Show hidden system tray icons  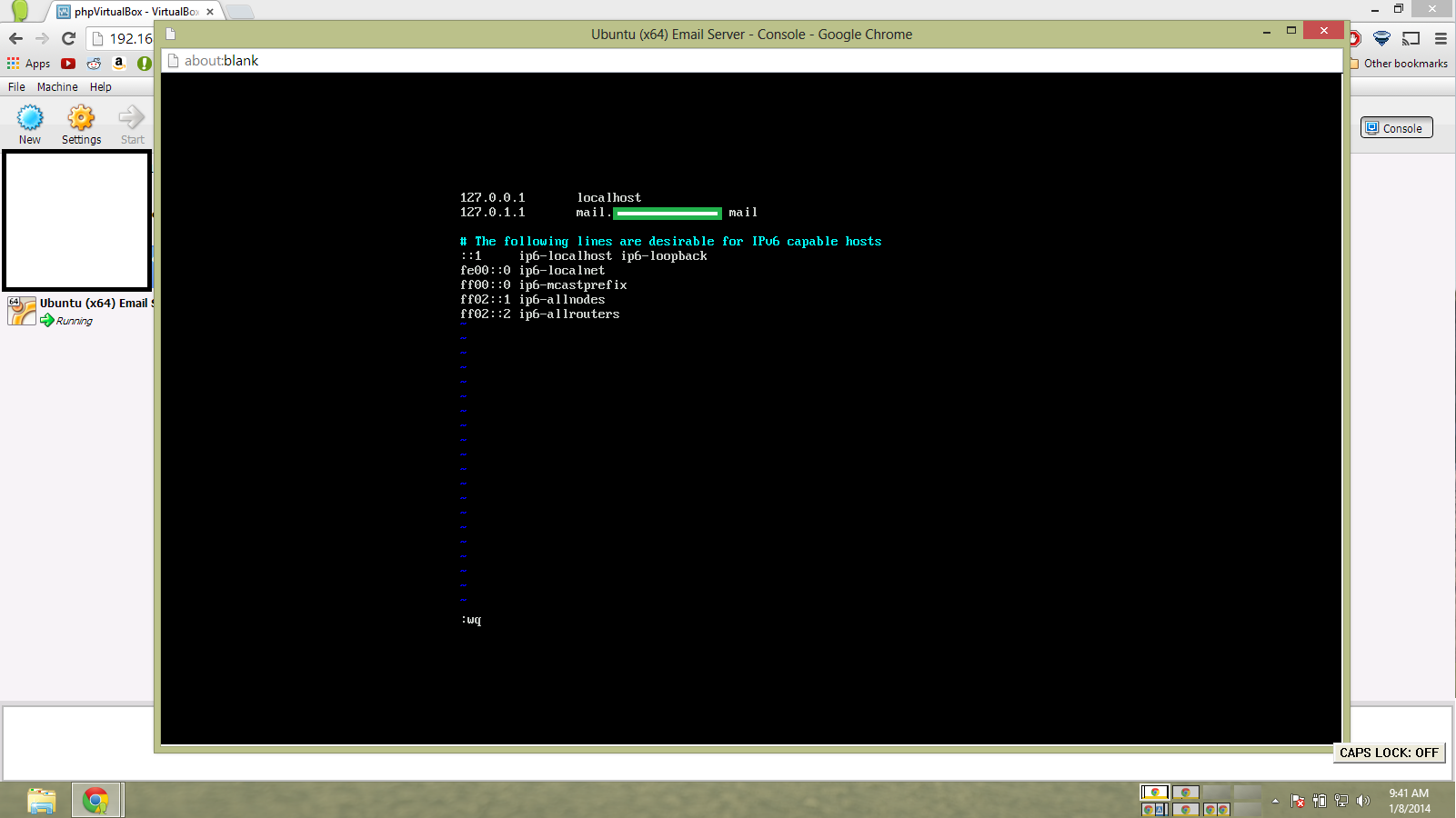tap(1275, 801)
